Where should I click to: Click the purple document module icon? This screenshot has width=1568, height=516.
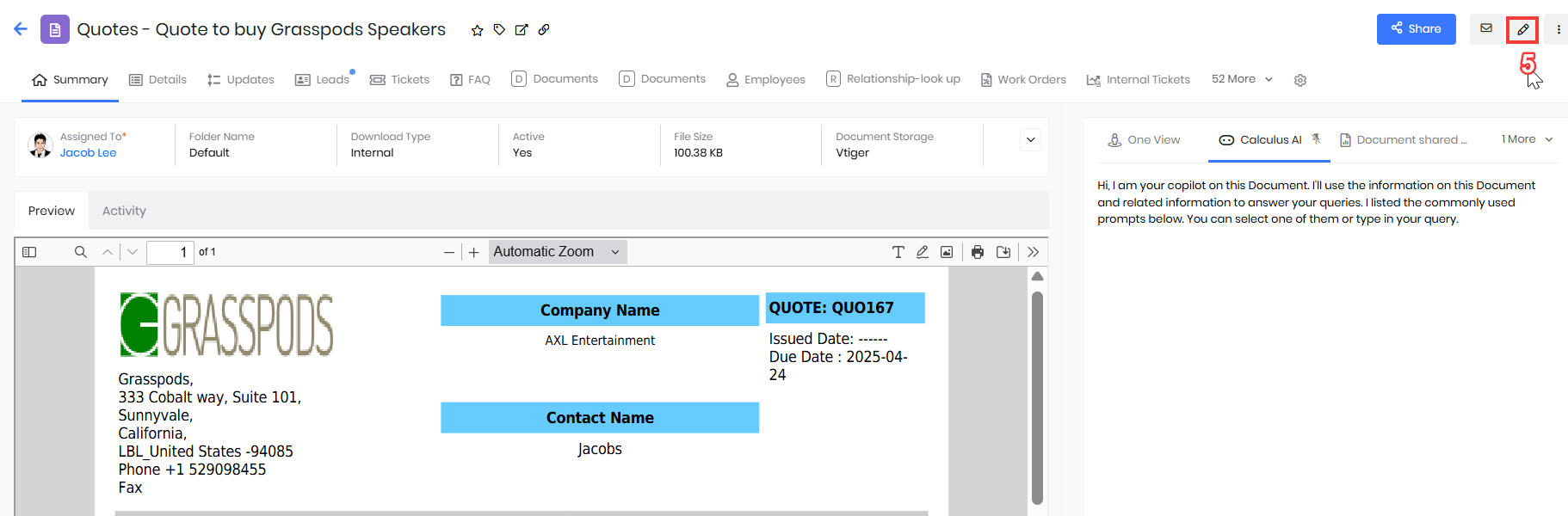click(x=55, y=29)
